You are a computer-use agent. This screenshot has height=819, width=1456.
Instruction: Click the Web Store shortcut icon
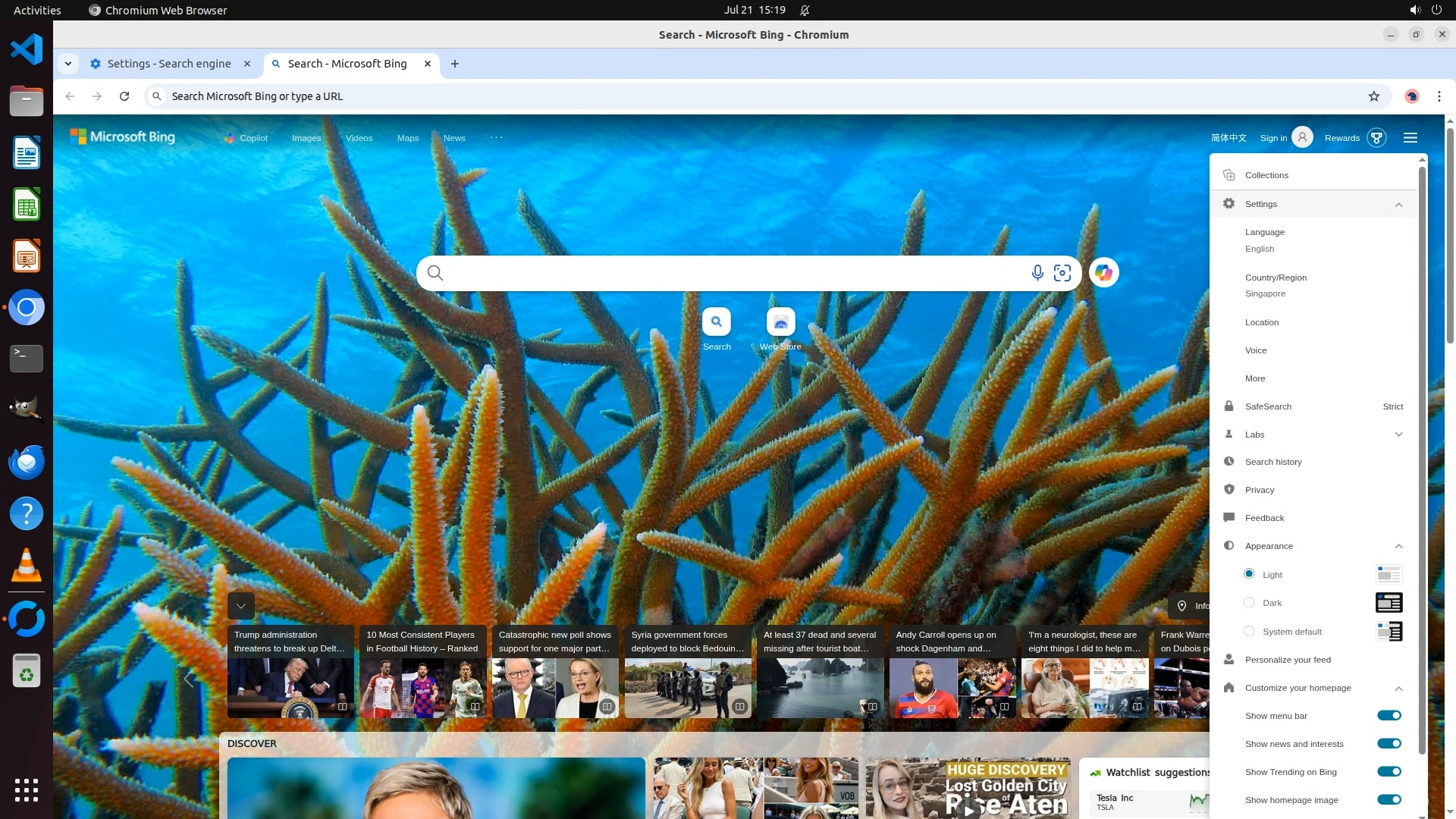click(780, 322)
